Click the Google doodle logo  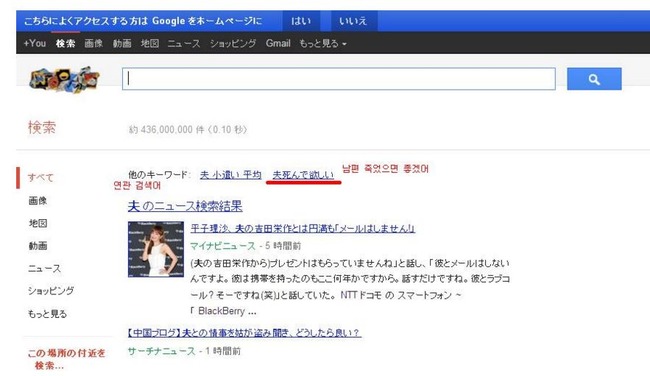65,79
